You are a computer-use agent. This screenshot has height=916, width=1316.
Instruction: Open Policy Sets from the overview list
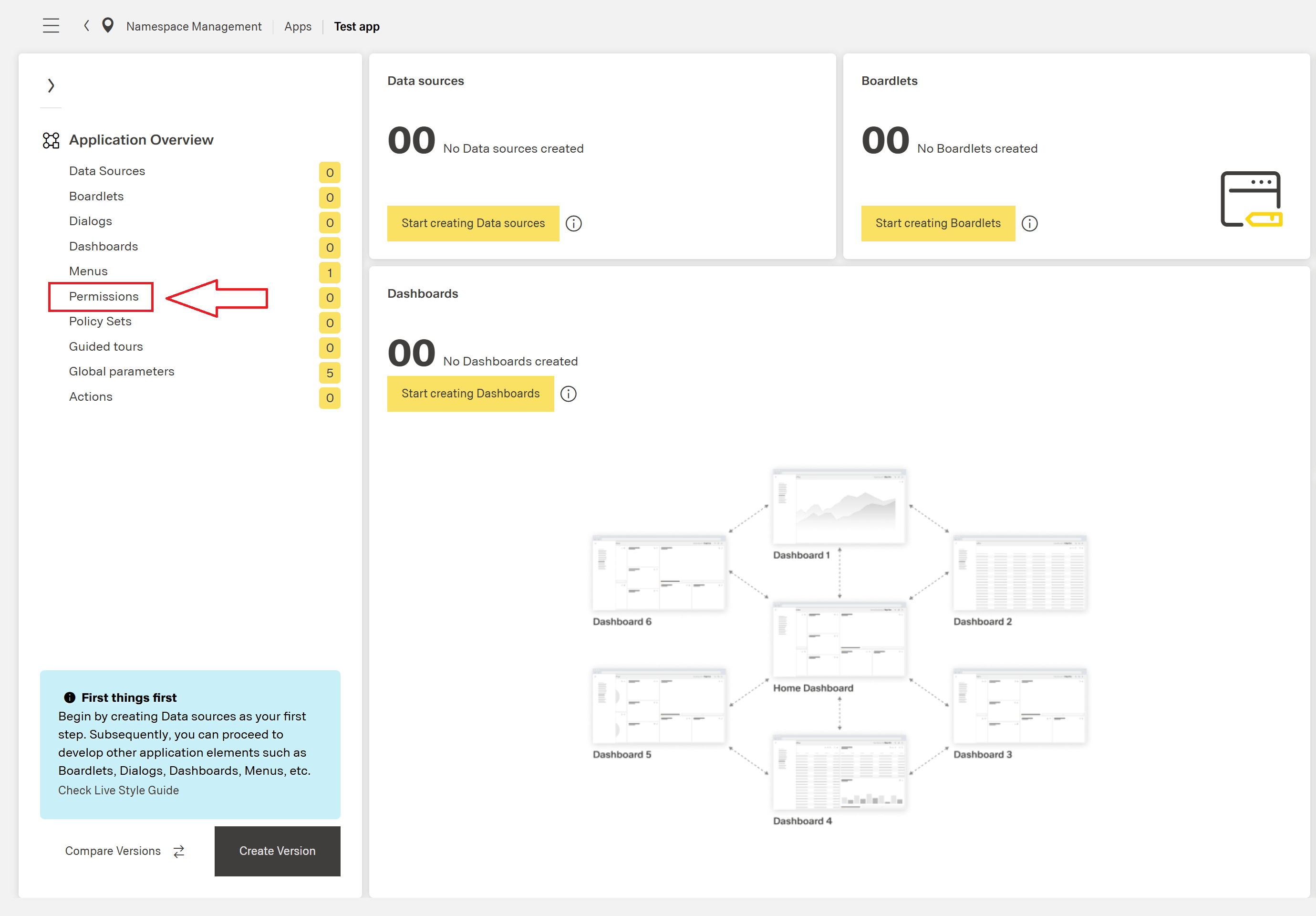(100, 321)
